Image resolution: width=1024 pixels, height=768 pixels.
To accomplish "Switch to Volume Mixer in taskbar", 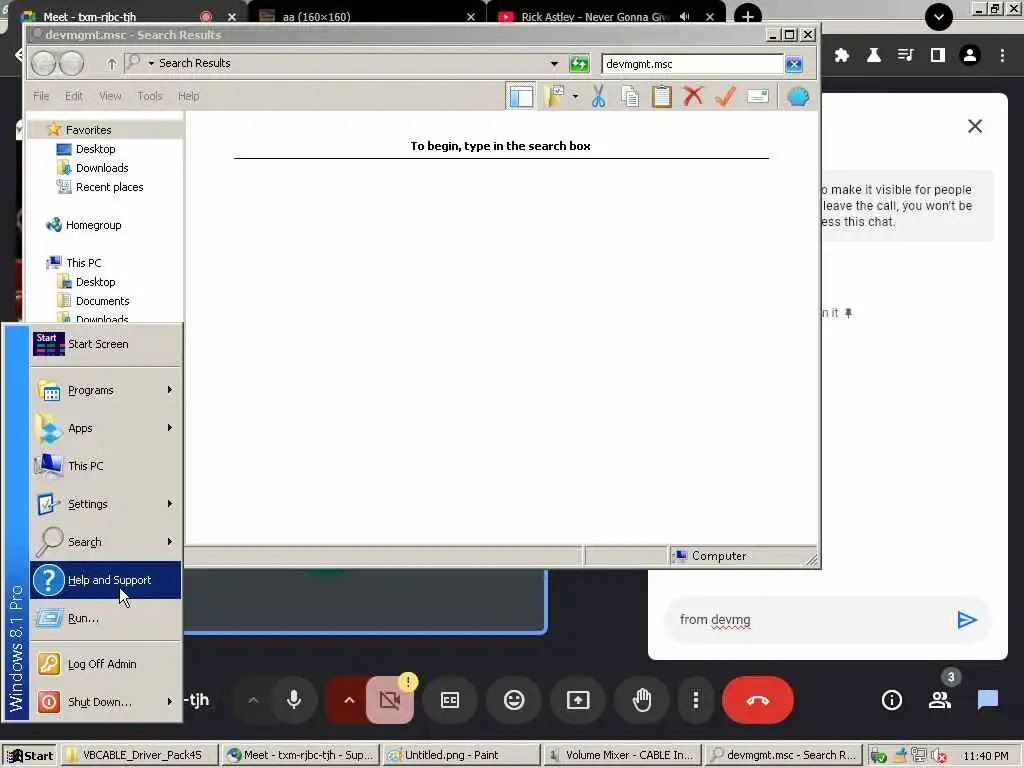I will coord(622,756).
